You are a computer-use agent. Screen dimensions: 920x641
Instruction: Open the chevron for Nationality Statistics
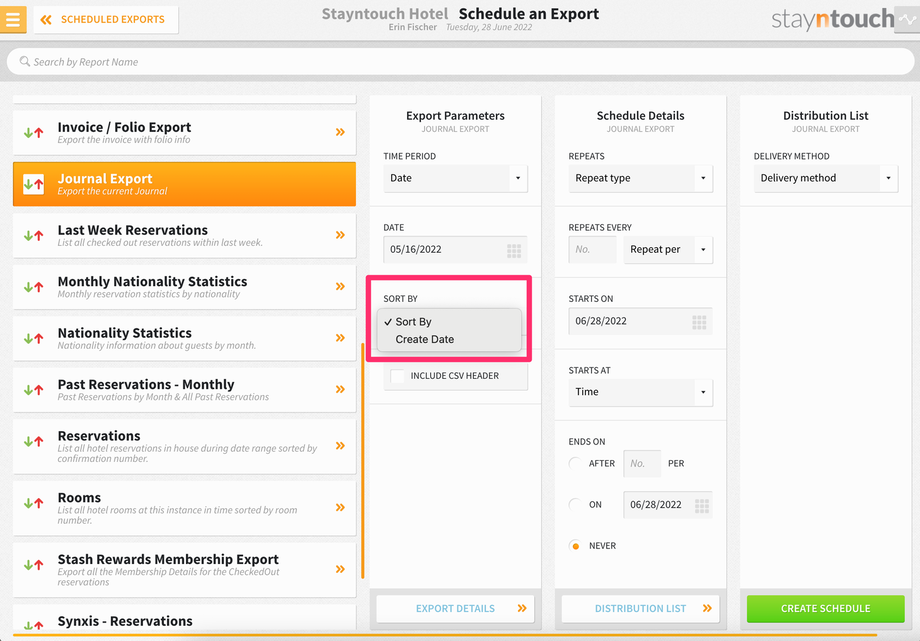pyautogui.click(x=340, y=338)
